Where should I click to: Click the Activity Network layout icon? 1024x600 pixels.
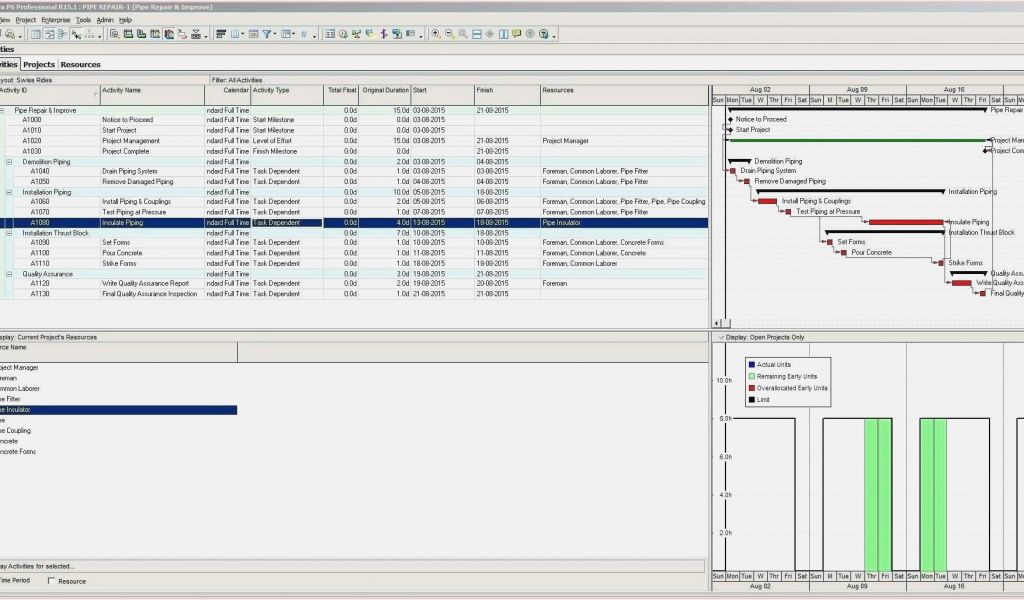[61, 34]
